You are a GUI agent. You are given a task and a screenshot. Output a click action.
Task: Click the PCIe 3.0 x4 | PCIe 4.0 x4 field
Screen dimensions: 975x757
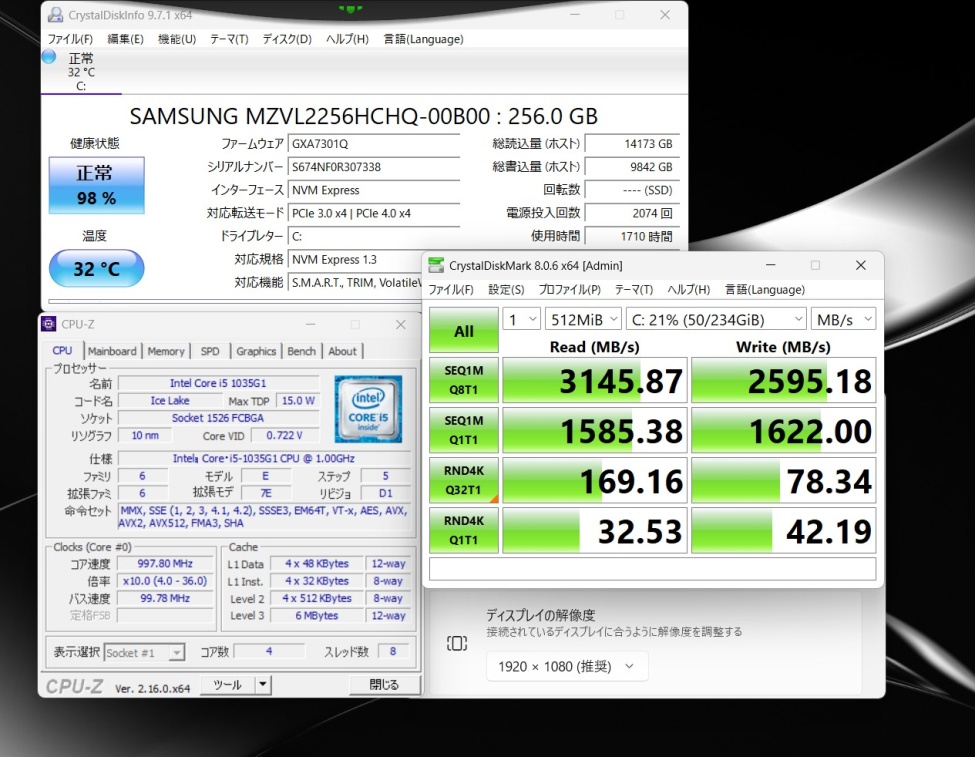click(x=374, y=213)
